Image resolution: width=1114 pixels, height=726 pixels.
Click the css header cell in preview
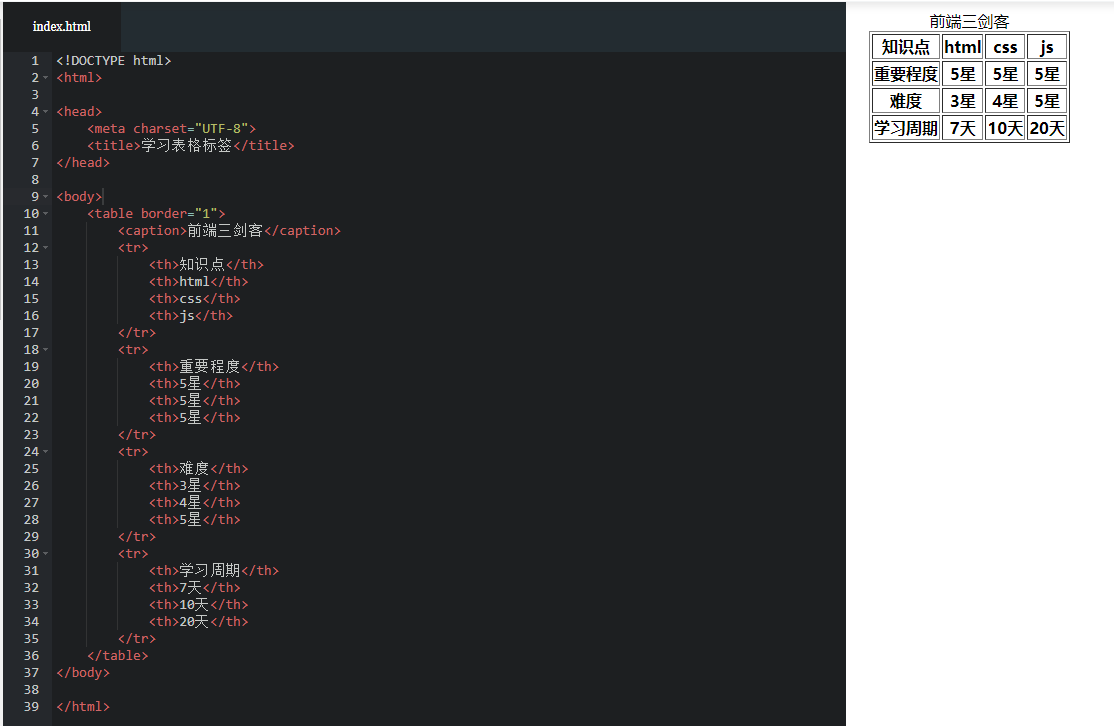point(1005,47)
